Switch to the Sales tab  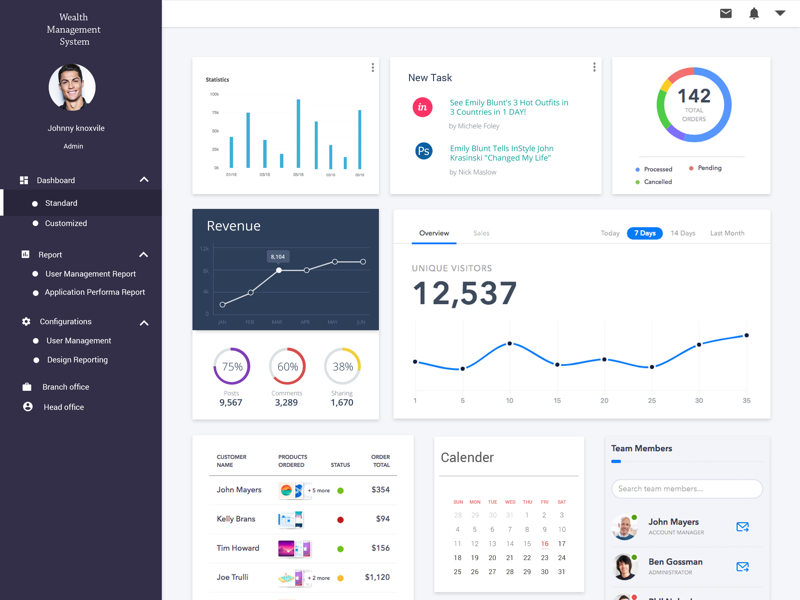(x=481, y=233)
